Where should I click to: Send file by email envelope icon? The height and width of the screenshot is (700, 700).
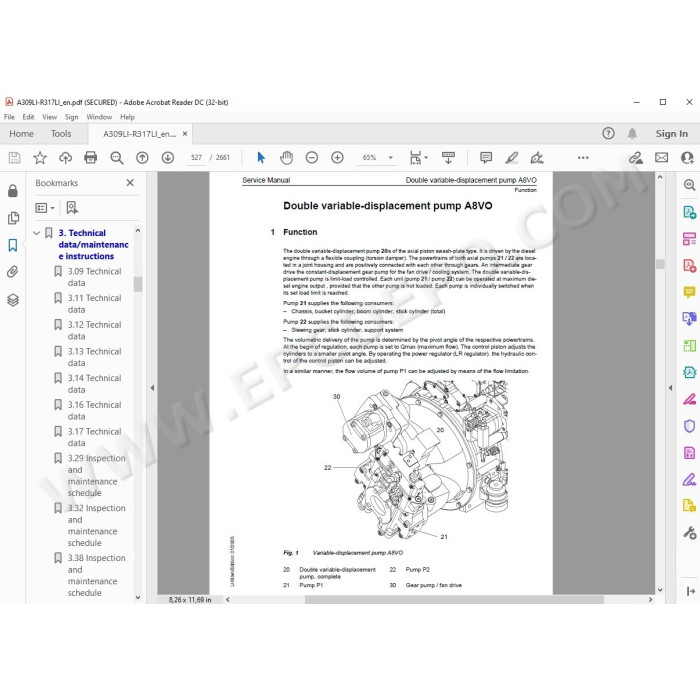coord(662,158)
